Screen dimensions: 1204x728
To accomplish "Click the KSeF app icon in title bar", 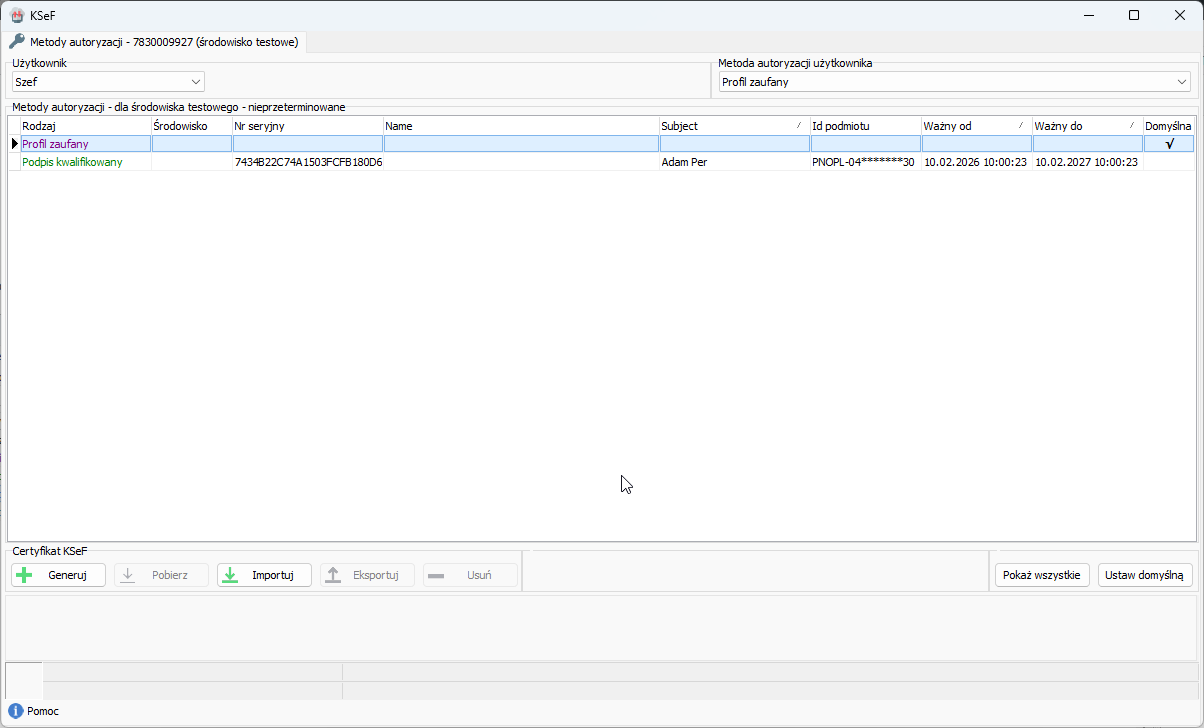I will [17, 15].
